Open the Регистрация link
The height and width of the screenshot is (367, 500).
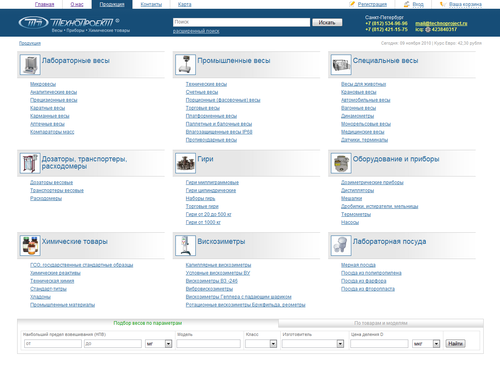click(372, 4)
